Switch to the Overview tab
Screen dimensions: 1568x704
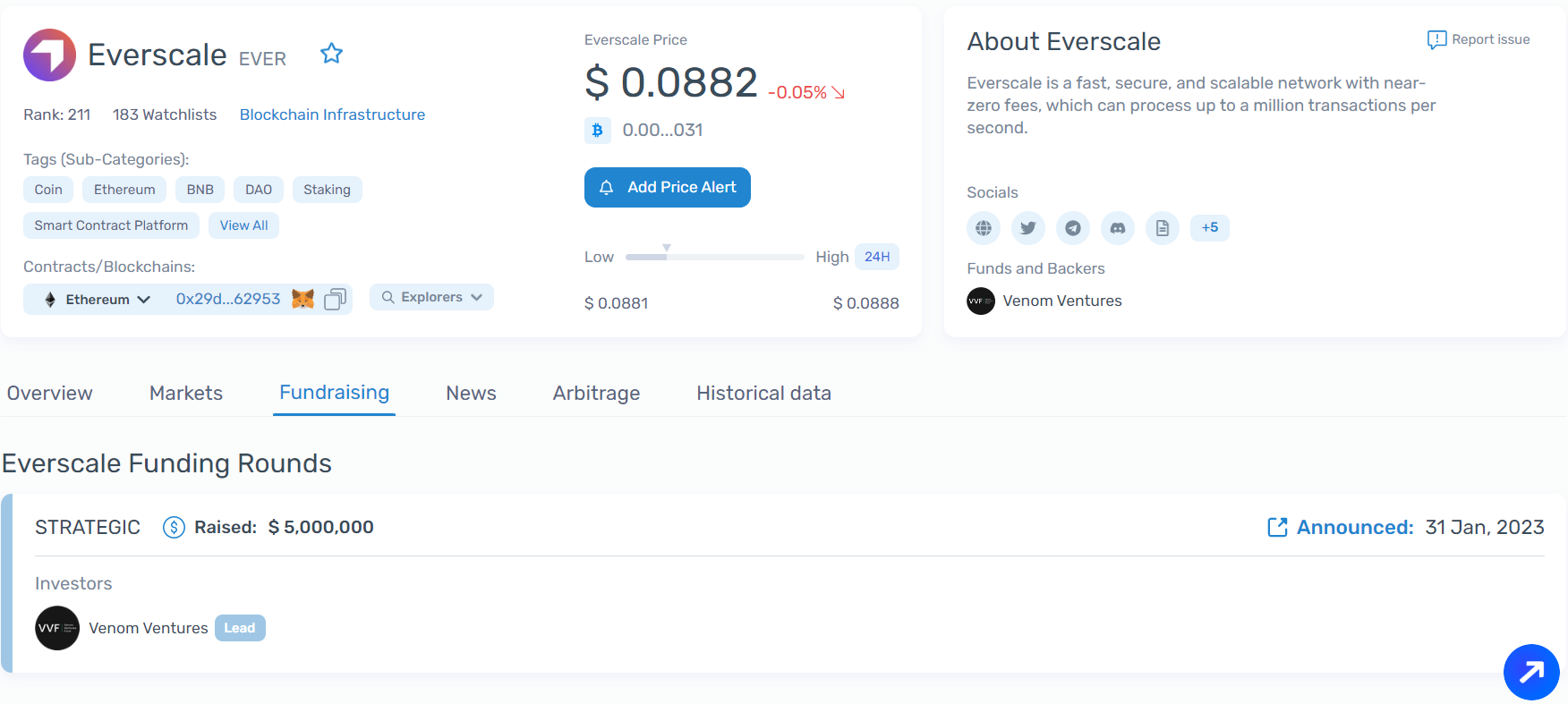pos(50,393)
